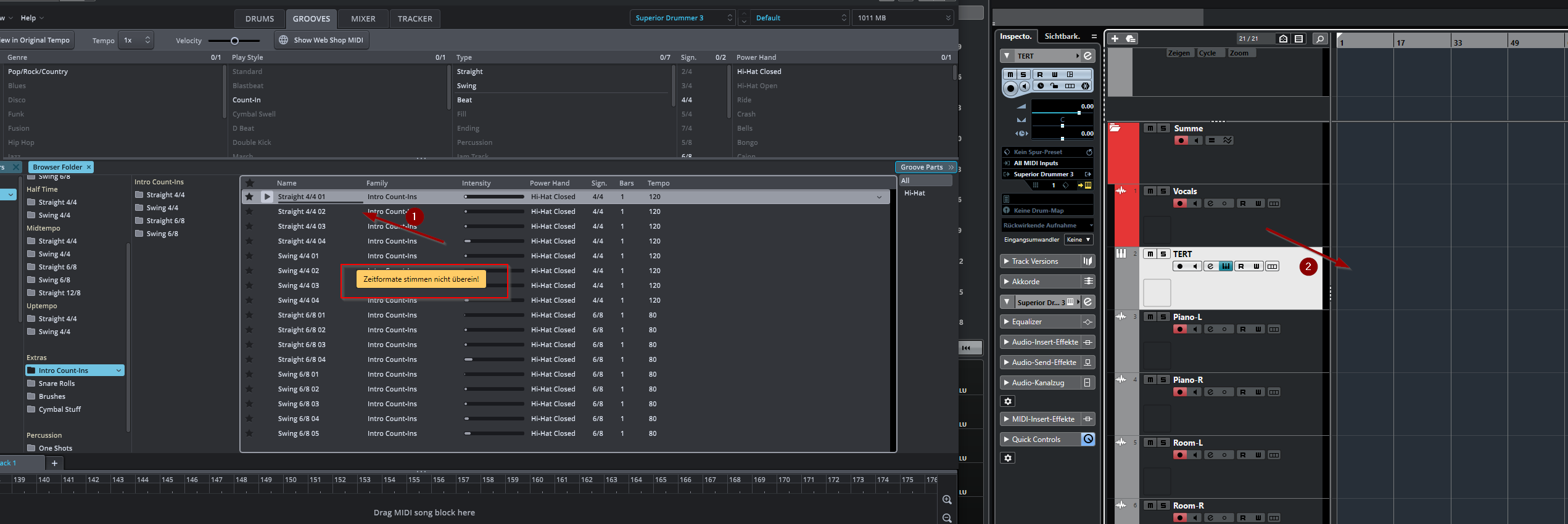Adjust the TERT volume fader in Inspector
The height and width of the screenshot is (524, 1568).
[1079, 113]
